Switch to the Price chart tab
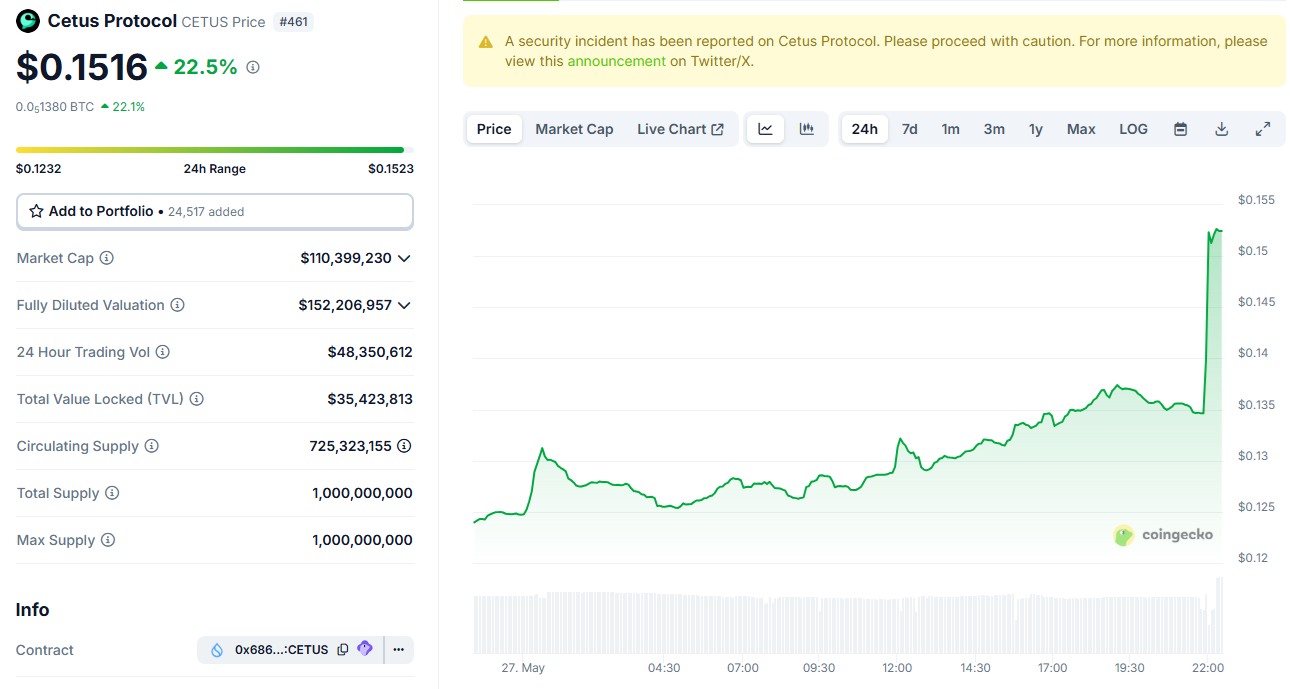1290x689 pixels. [x=494, y=129]
